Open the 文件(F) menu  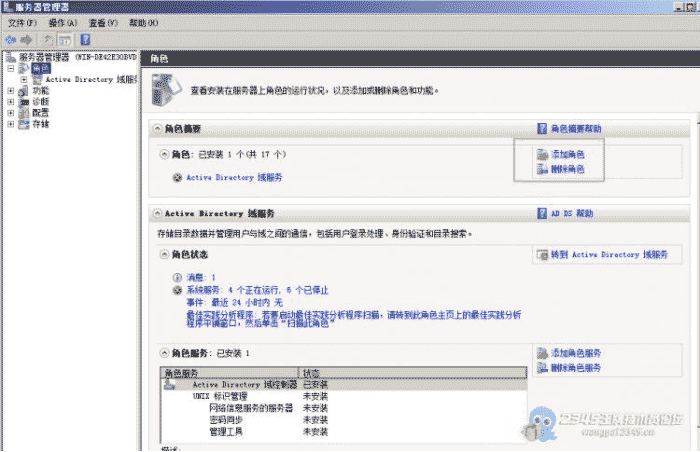tap(22, 21)
